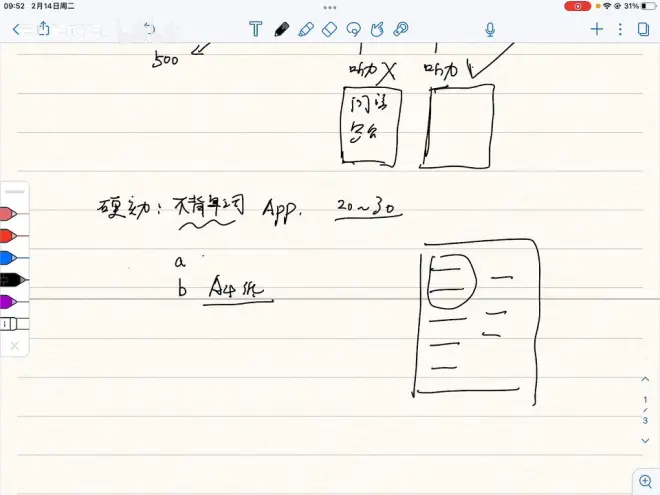Select the purple pen preset
The height and width of the screenshot is (495, 660).
12,301
